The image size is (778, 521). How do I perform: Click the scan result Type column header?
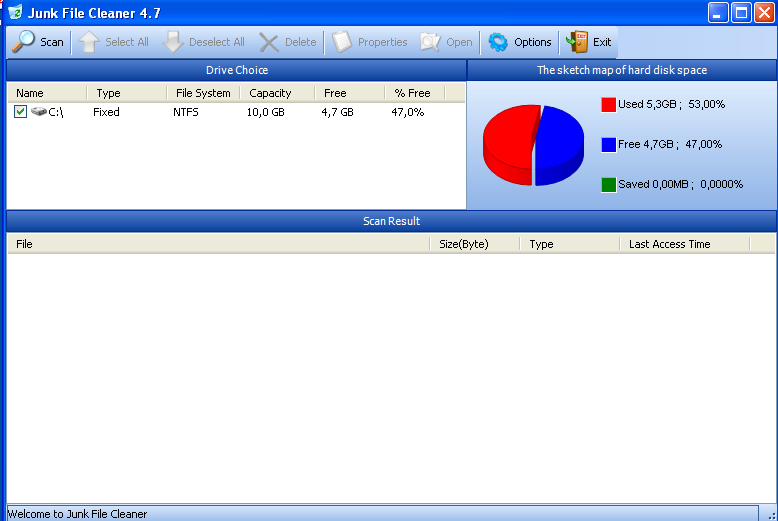click(x=570, y=244)
